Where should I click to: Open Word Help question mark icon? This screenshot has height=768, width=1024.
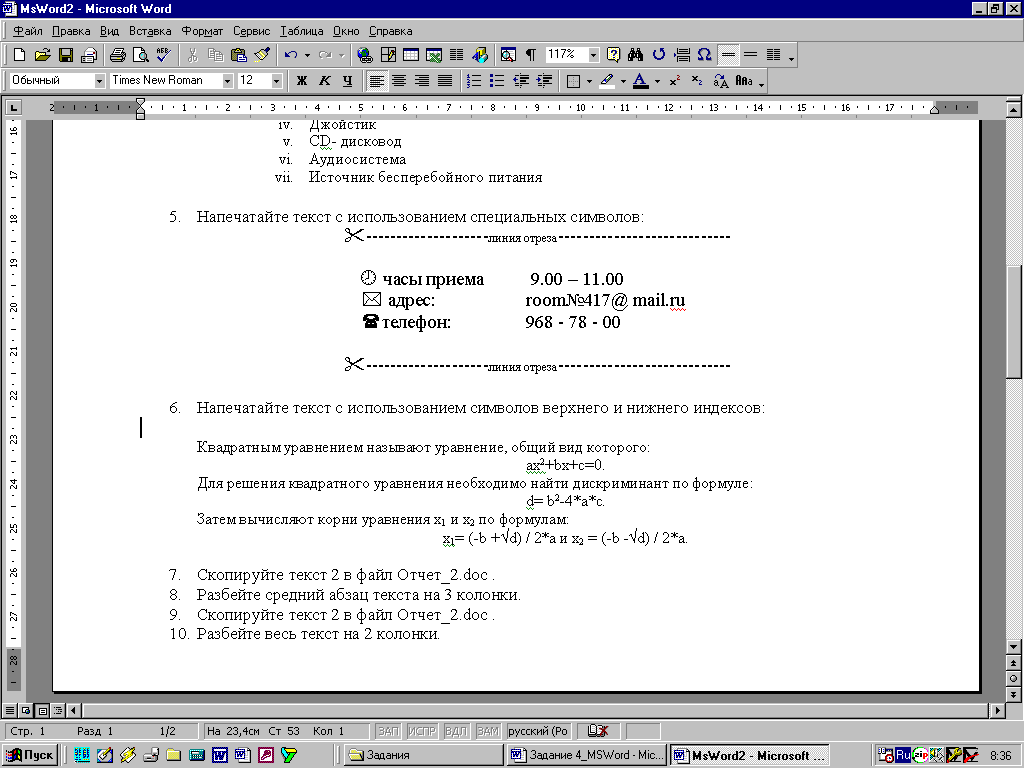(x=613, y=56)
